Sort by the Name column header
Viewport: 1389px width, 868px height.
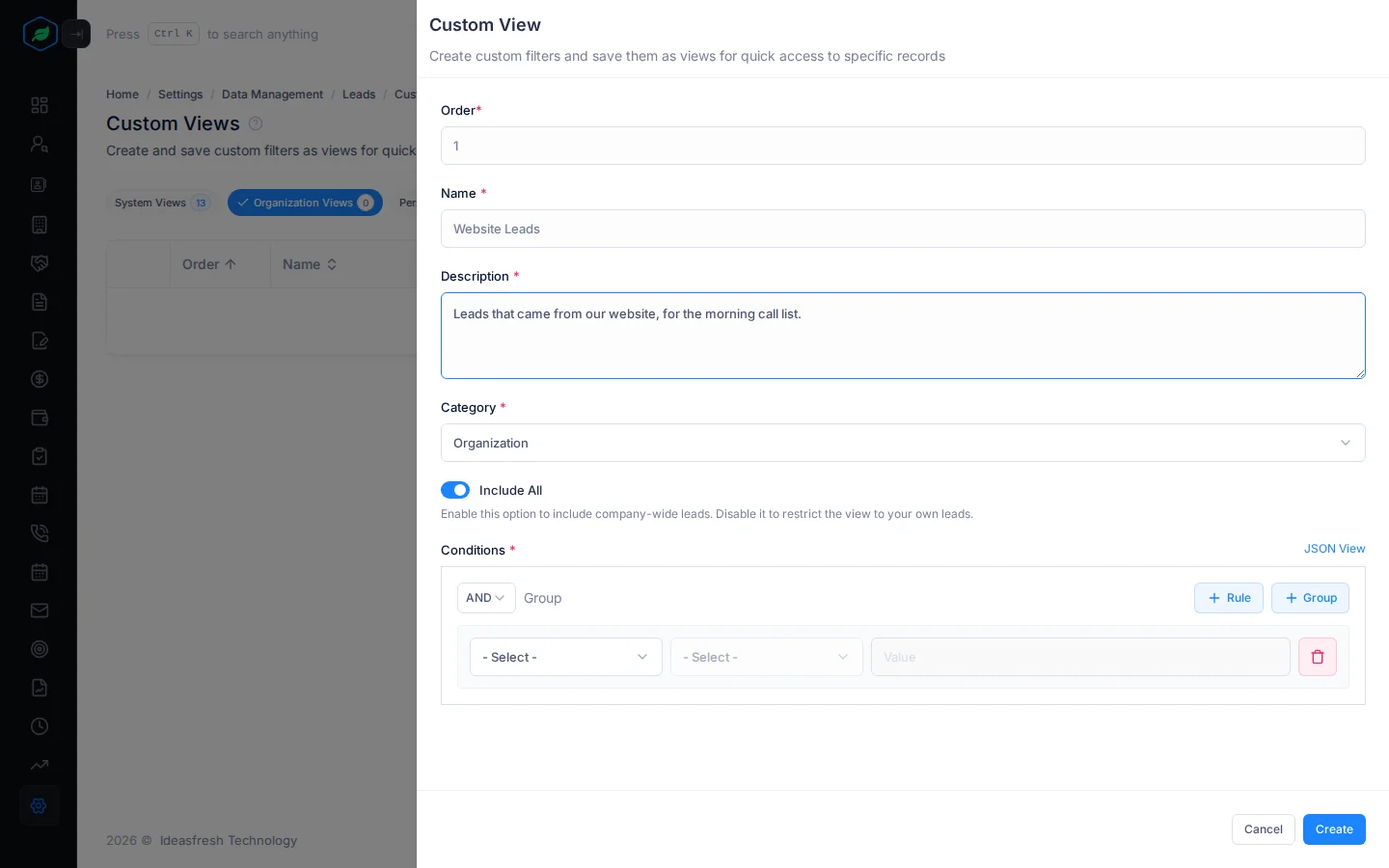pos(310,264)
